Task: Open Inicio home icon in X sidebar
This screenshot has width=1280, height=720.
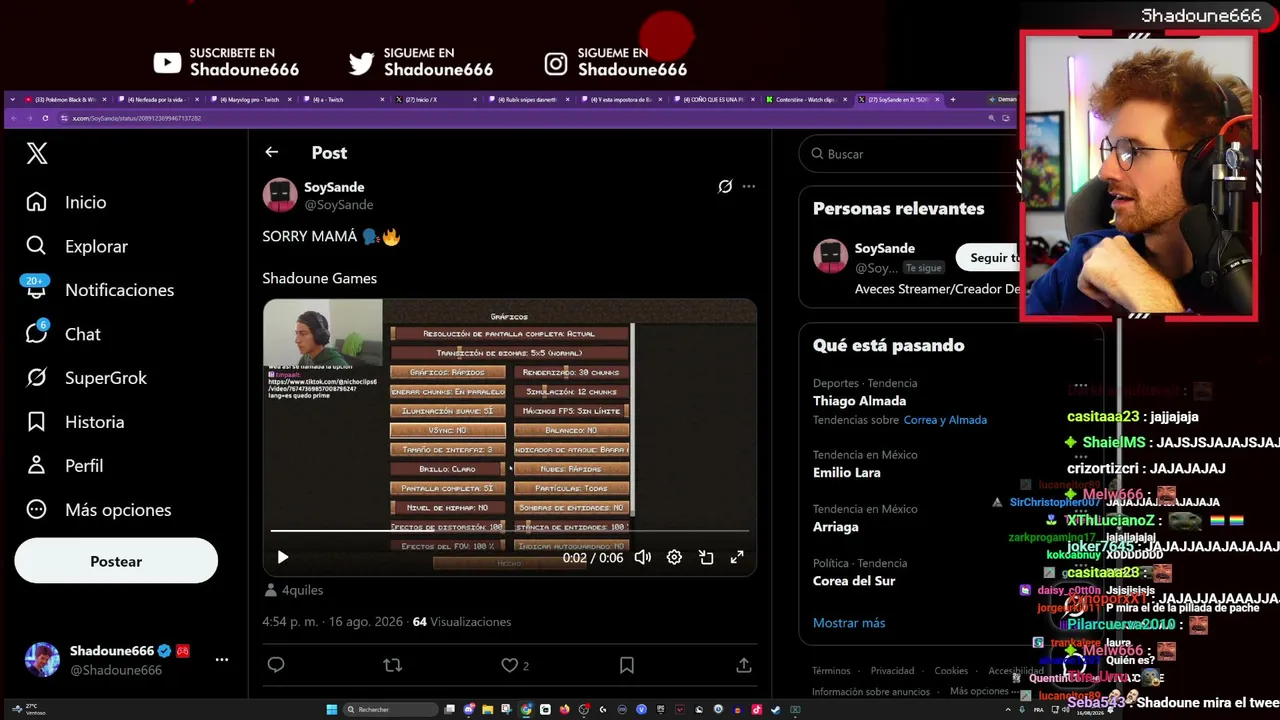Action: 37,202
